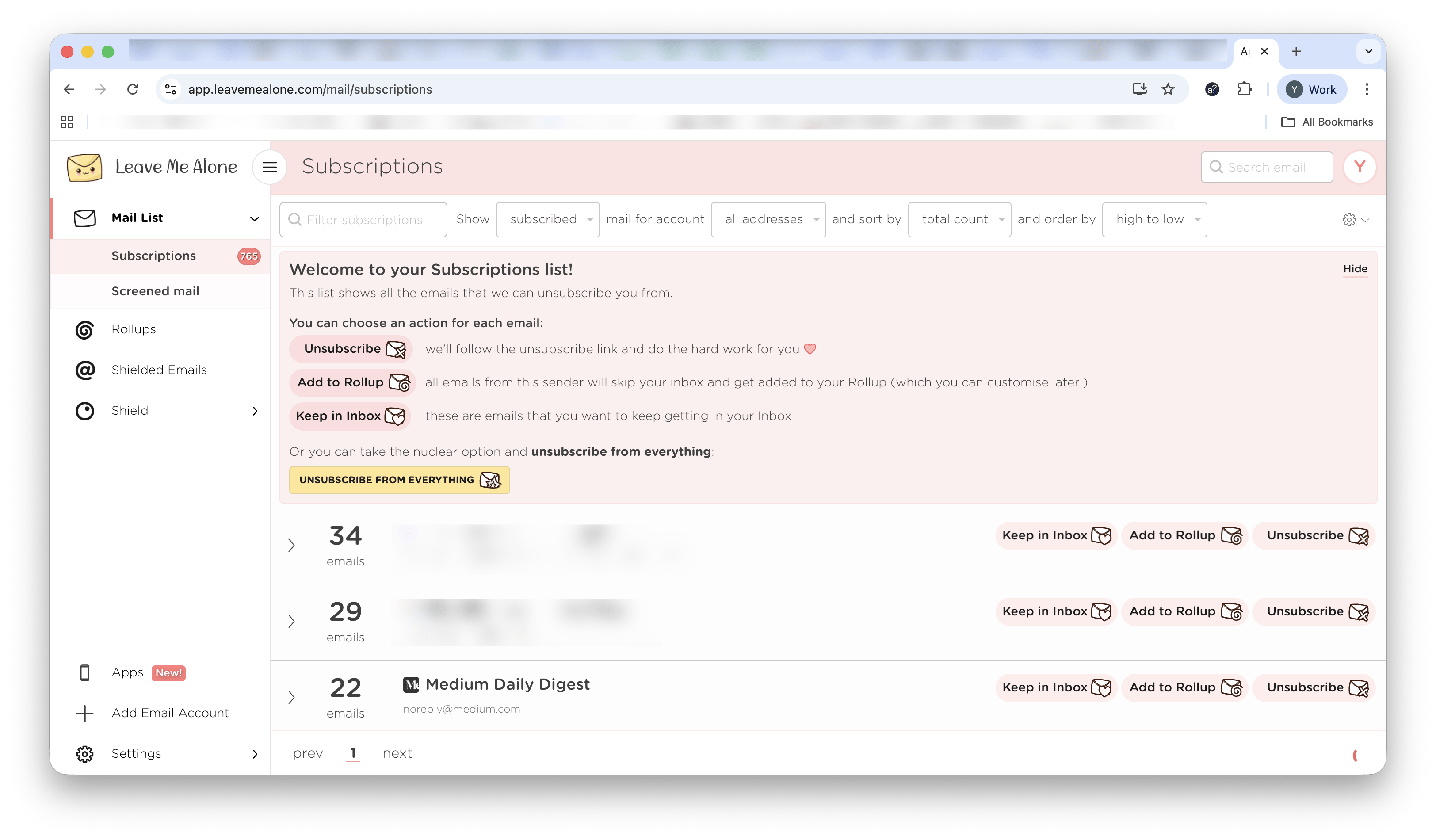Open the browser extensions puzzle icon
This screenshot has height=840, width=1436.
[1245, 89]
